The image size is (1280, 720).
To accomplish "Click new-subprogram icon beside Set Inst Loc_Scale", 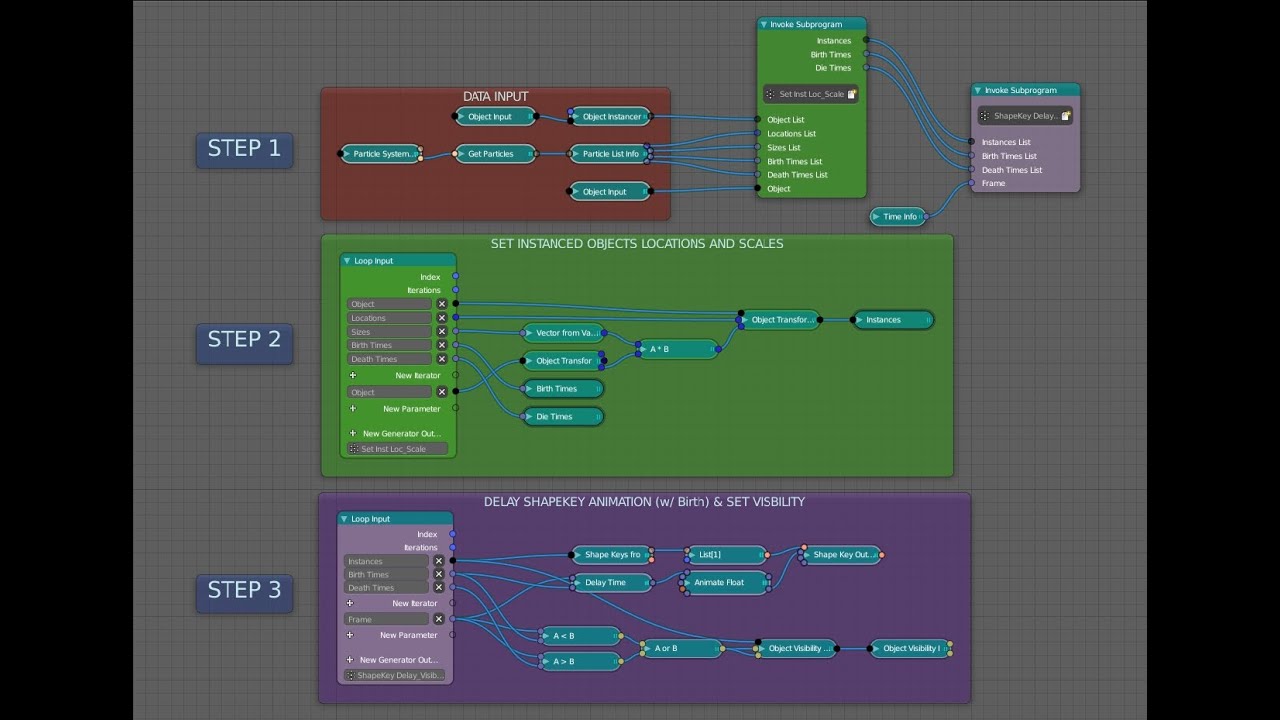I will [852, 94].
